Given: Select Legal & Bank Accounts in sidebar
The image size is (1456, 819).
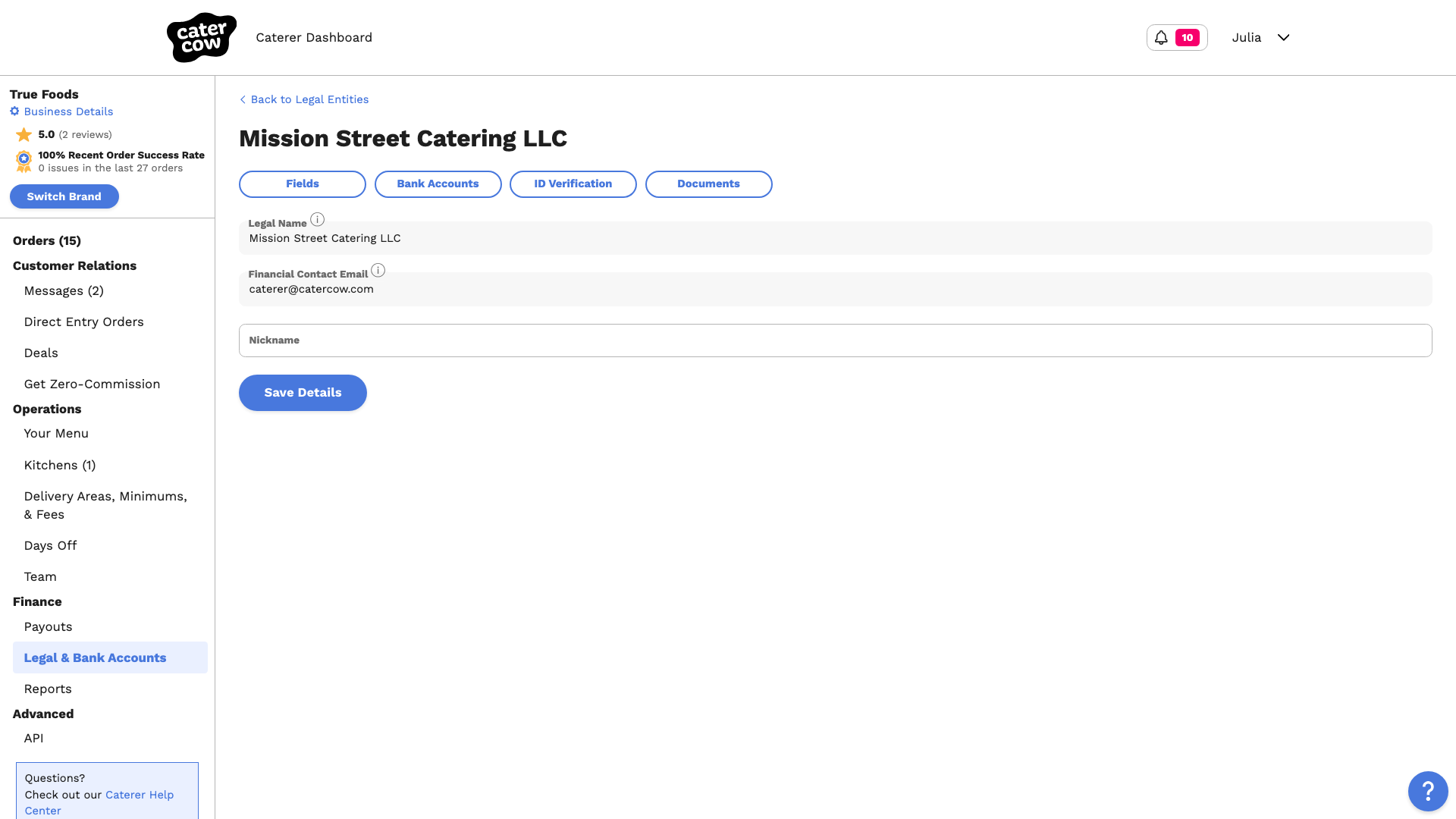Looking at the screenshot, I should click(x=110, y=657).
